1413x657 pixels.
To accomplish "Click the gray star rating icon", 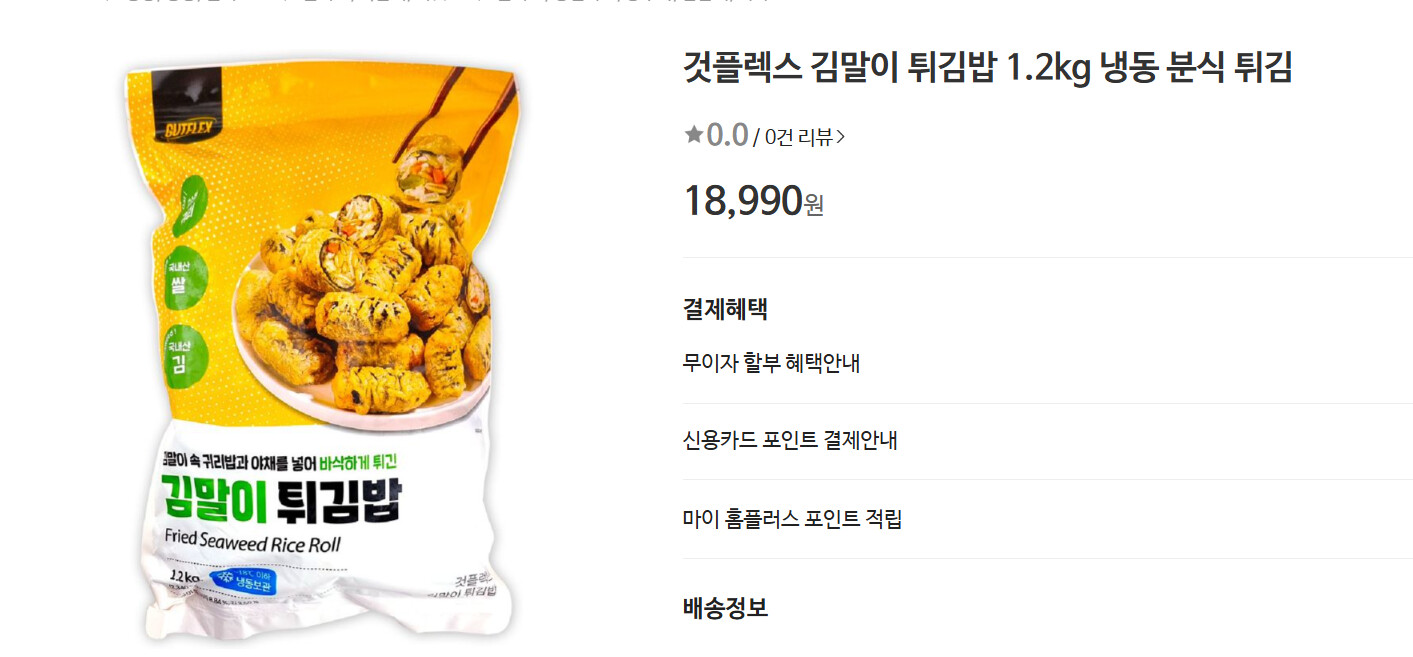I will [x=694, y=135].
